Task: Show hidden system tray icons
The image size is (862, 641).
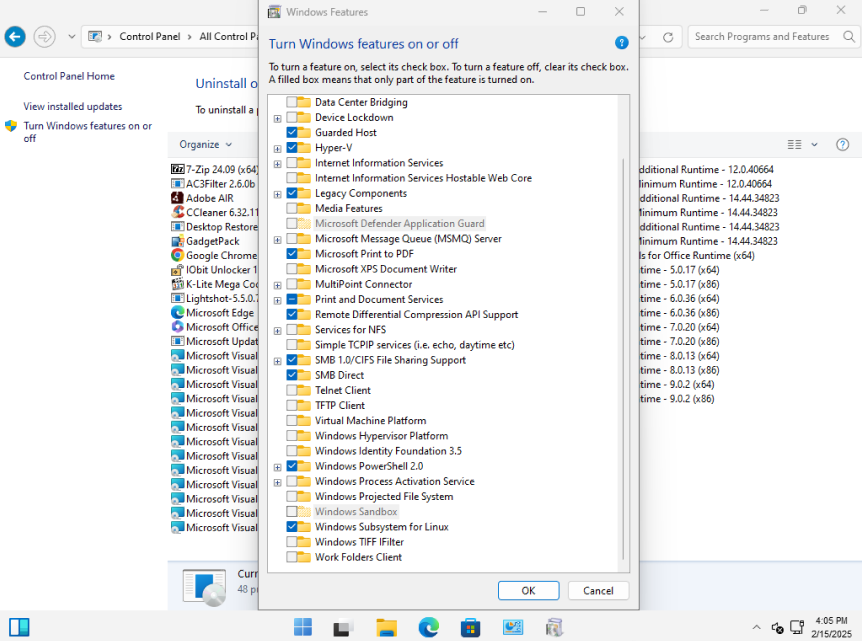Action: pos(756,627)
